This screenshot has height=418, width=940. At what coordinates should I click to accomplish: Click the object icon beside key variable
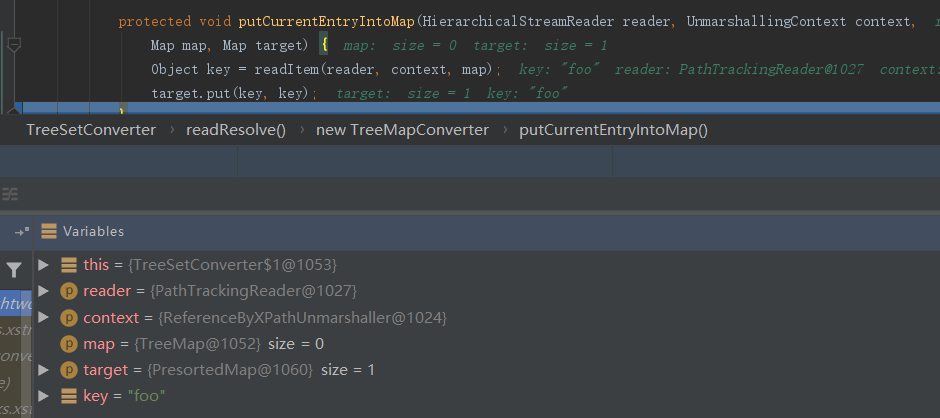[x=68, y=397]
